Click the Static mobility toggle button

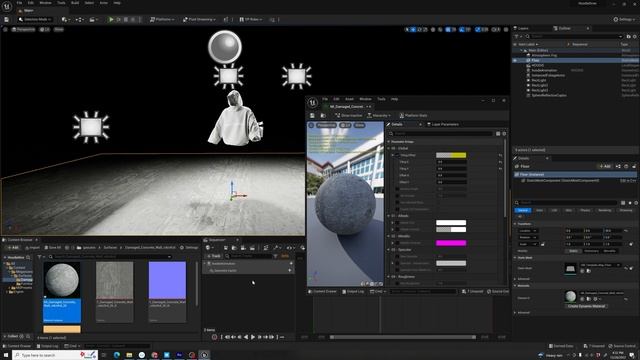coord(573,251)
